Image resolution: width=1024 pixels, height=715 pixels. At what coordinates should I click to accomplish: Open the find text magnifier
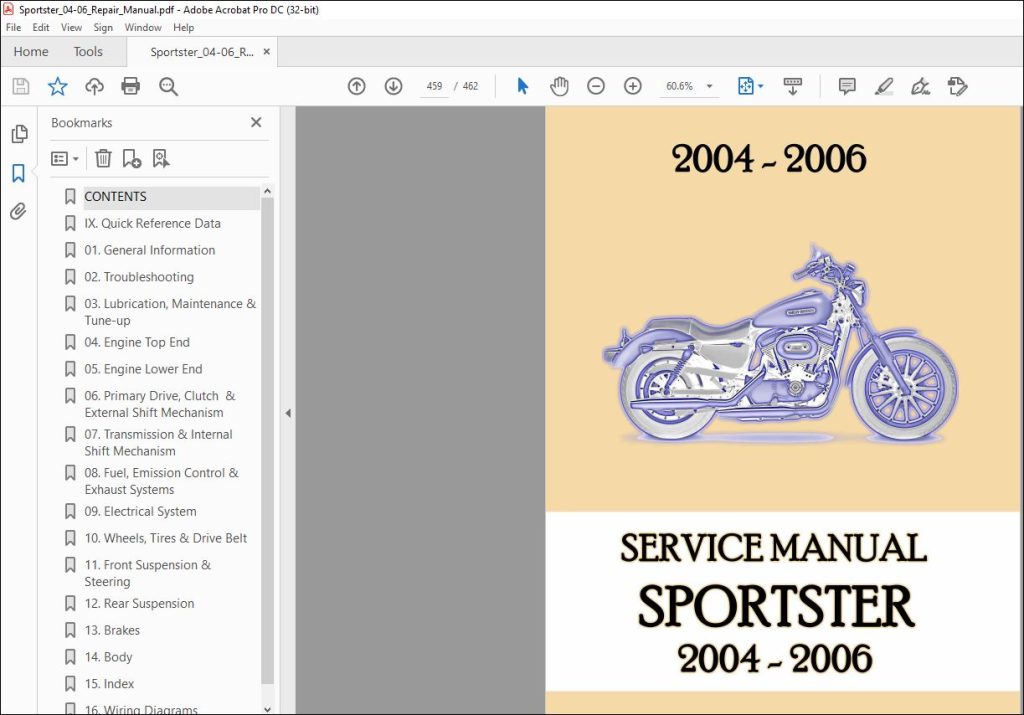click(168, 86)
